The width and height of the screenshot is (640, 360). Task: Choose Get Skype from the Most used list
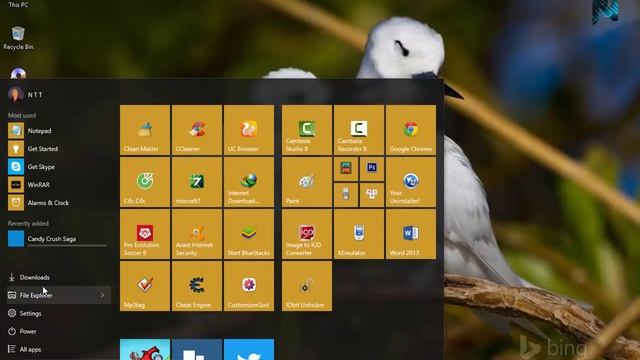tap(57, 167)
